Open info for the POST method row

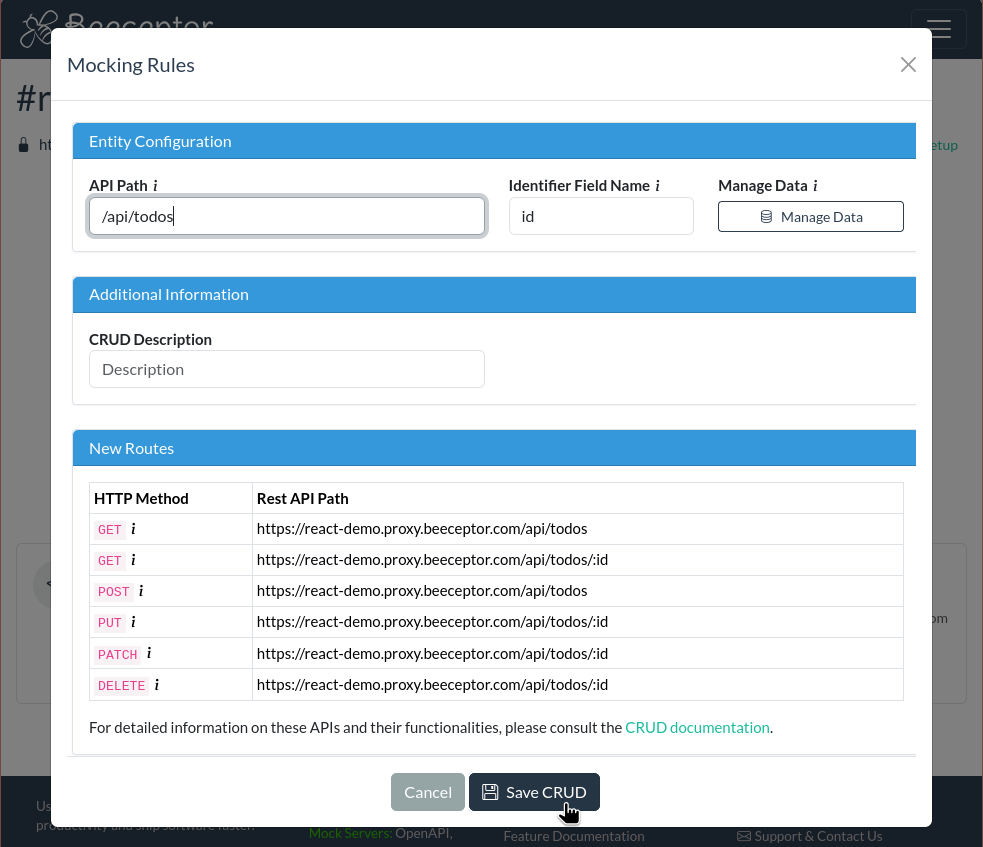[141, 591]
